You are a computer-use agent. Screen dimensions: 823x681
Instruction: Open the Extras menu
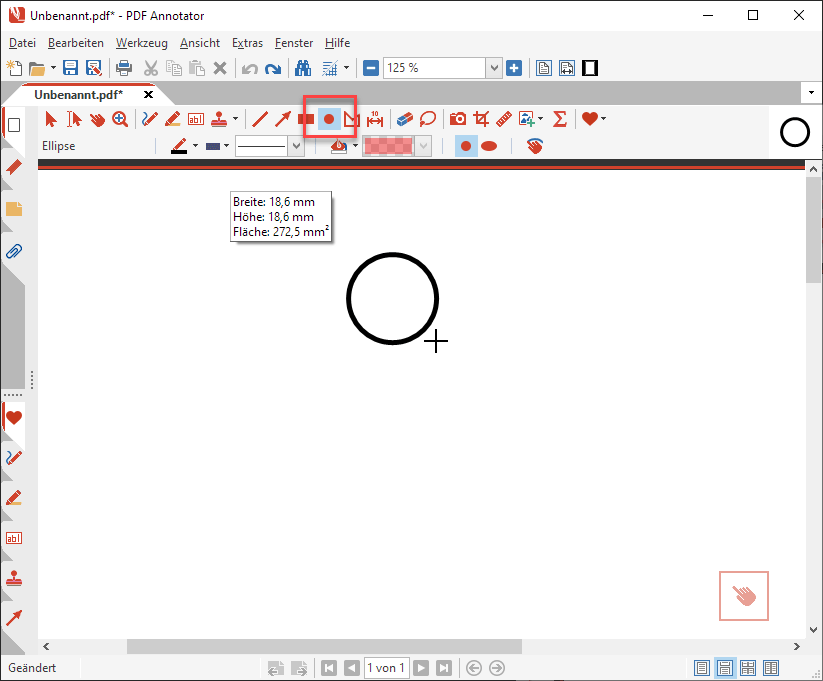[x=247, y=43]
